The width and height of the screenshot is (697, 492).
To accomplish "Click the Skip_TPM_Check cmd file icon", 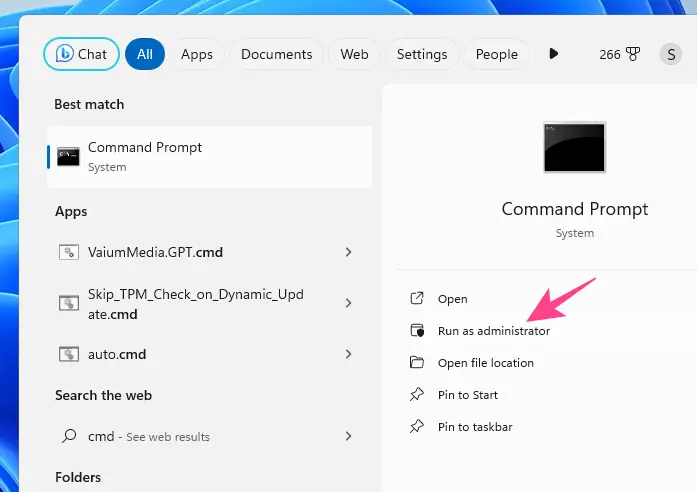I will 69,303.
